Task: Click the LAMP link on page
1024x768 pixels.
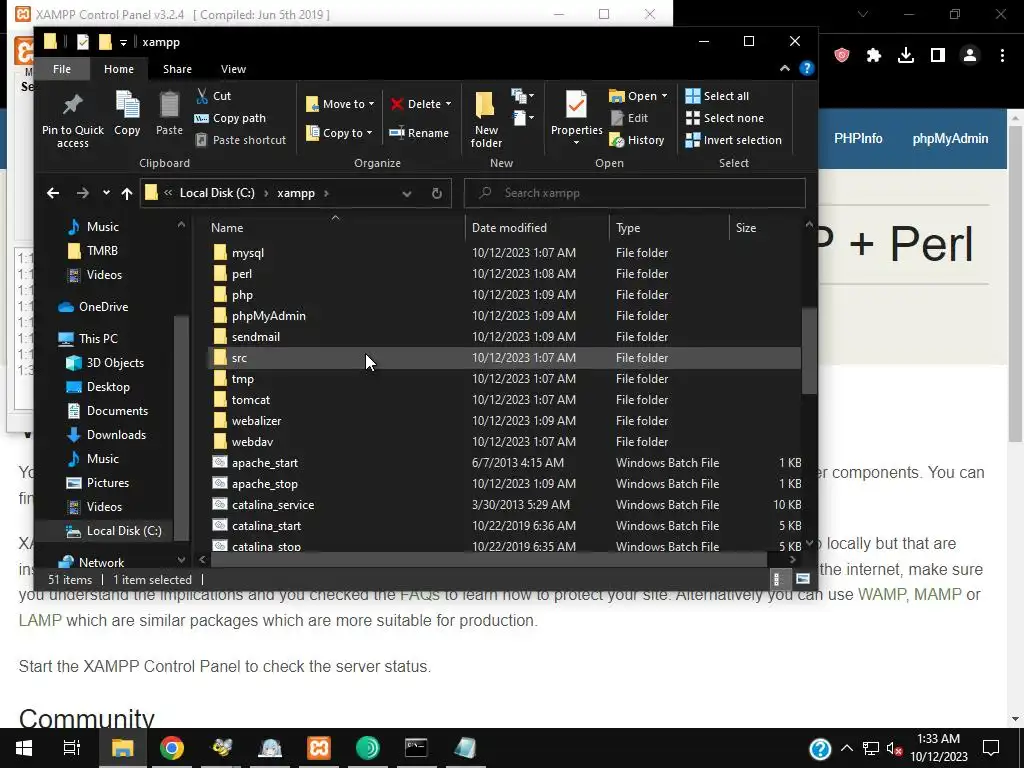Action: click(40, 620)
